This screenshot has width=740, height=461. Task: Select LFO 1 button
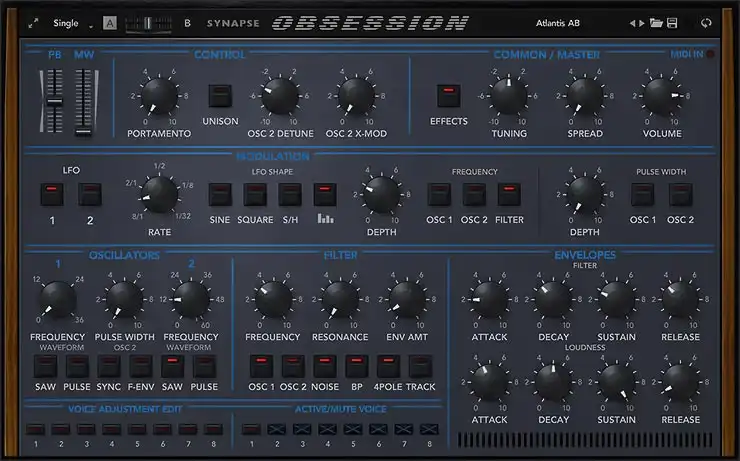coord(52,194)
